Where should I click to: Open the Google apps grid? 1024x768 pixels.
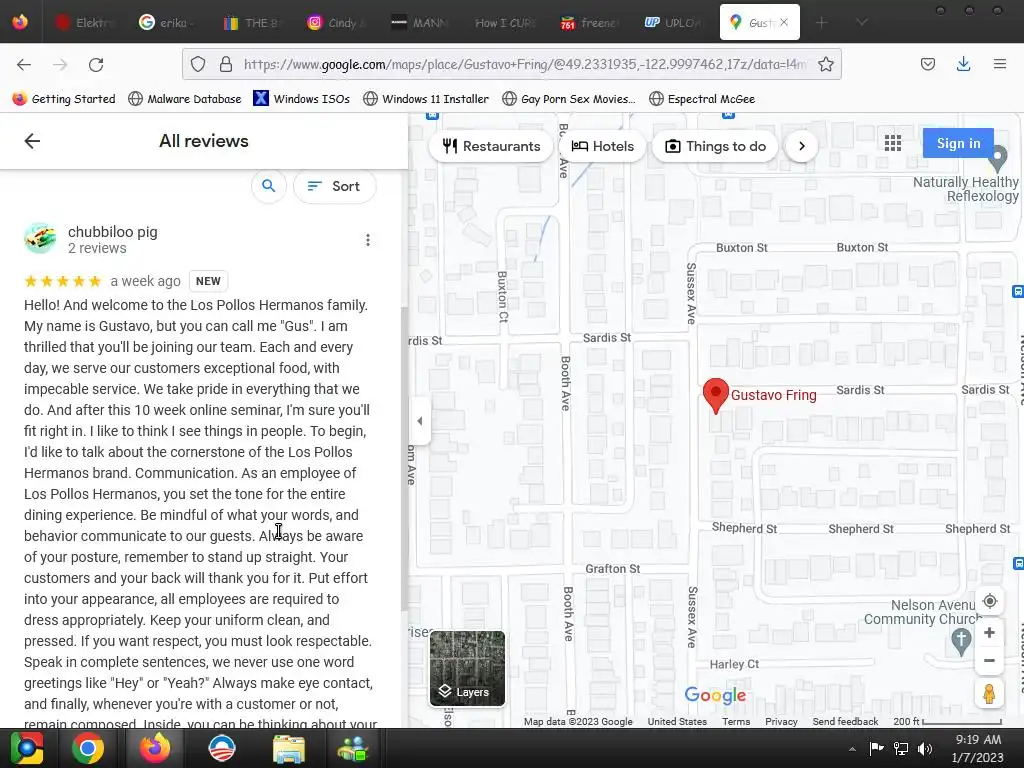coord(893,143)
